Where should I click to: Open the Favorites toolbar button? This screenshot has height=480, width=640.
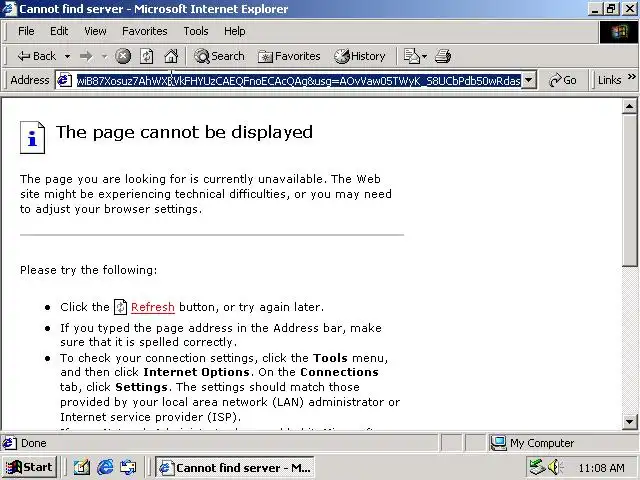coord(289,56)
